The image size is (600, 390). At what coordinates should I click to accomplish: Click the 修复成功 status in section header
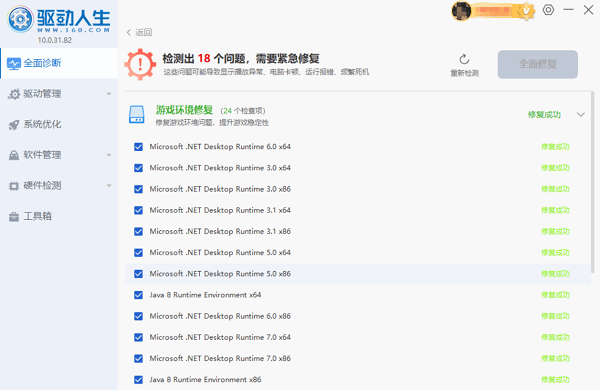click(x=544, y=114)
